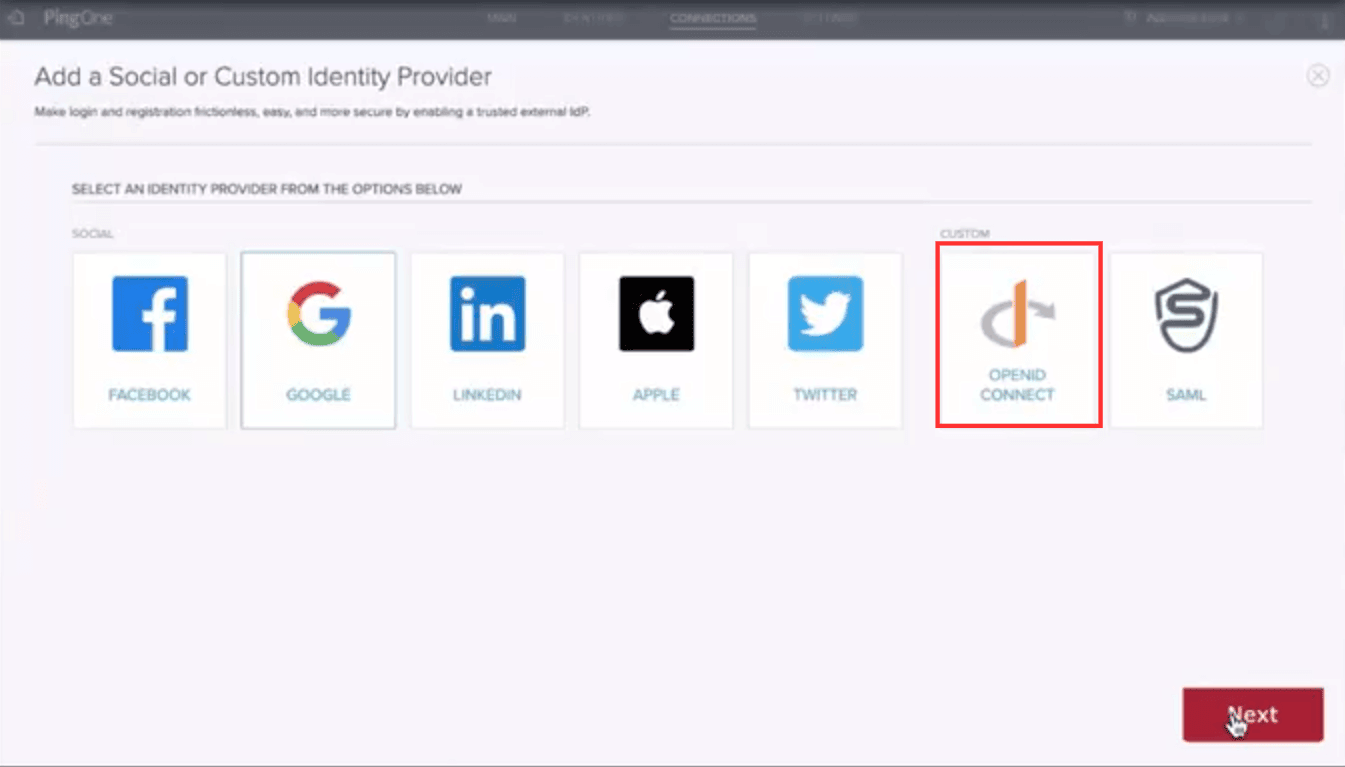Dismiss the dialog with the X button
The image size is (1345, 767).
[x=1318, y=75]
